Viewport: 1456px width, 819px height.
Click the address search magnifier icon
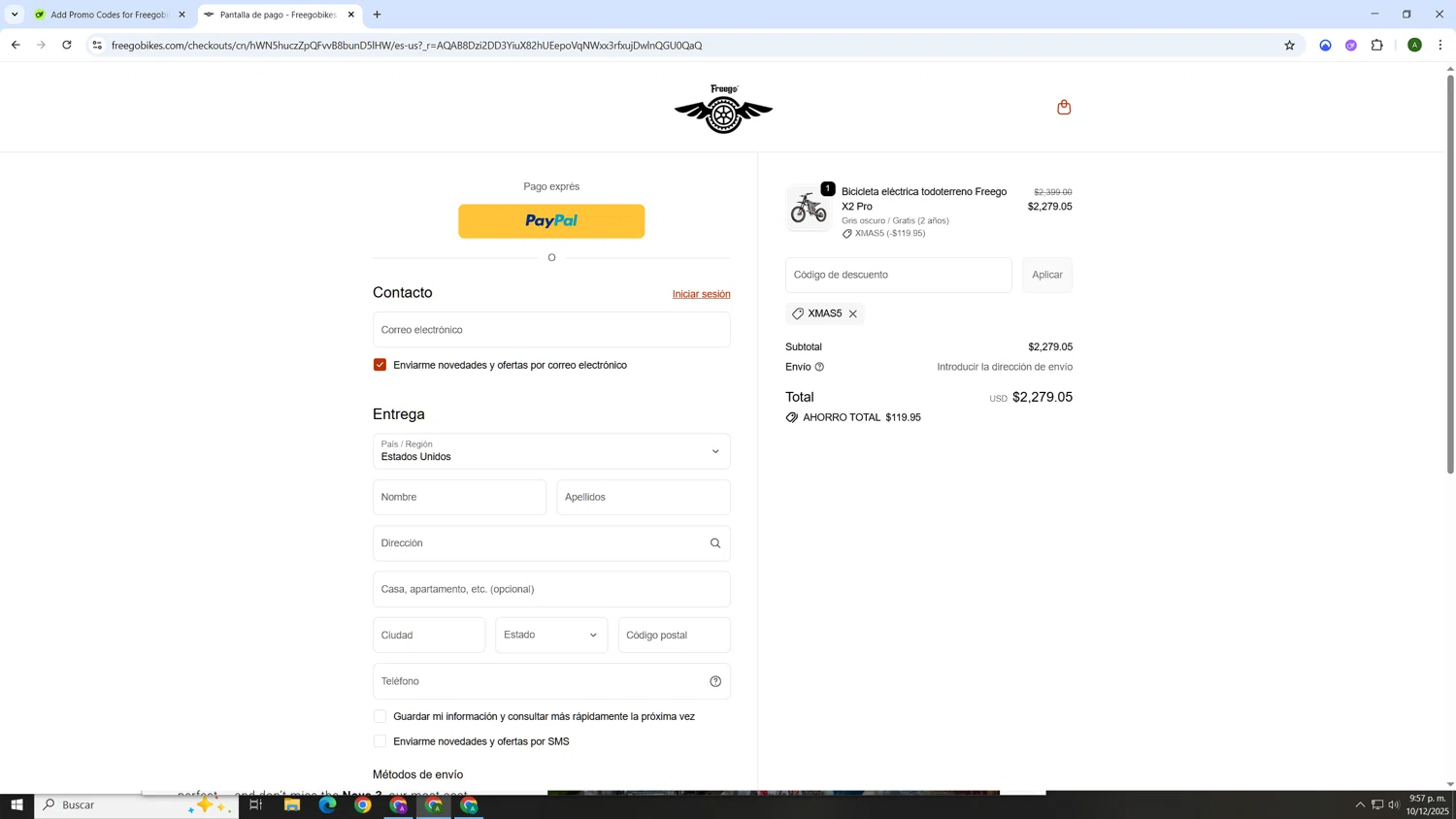715,543
